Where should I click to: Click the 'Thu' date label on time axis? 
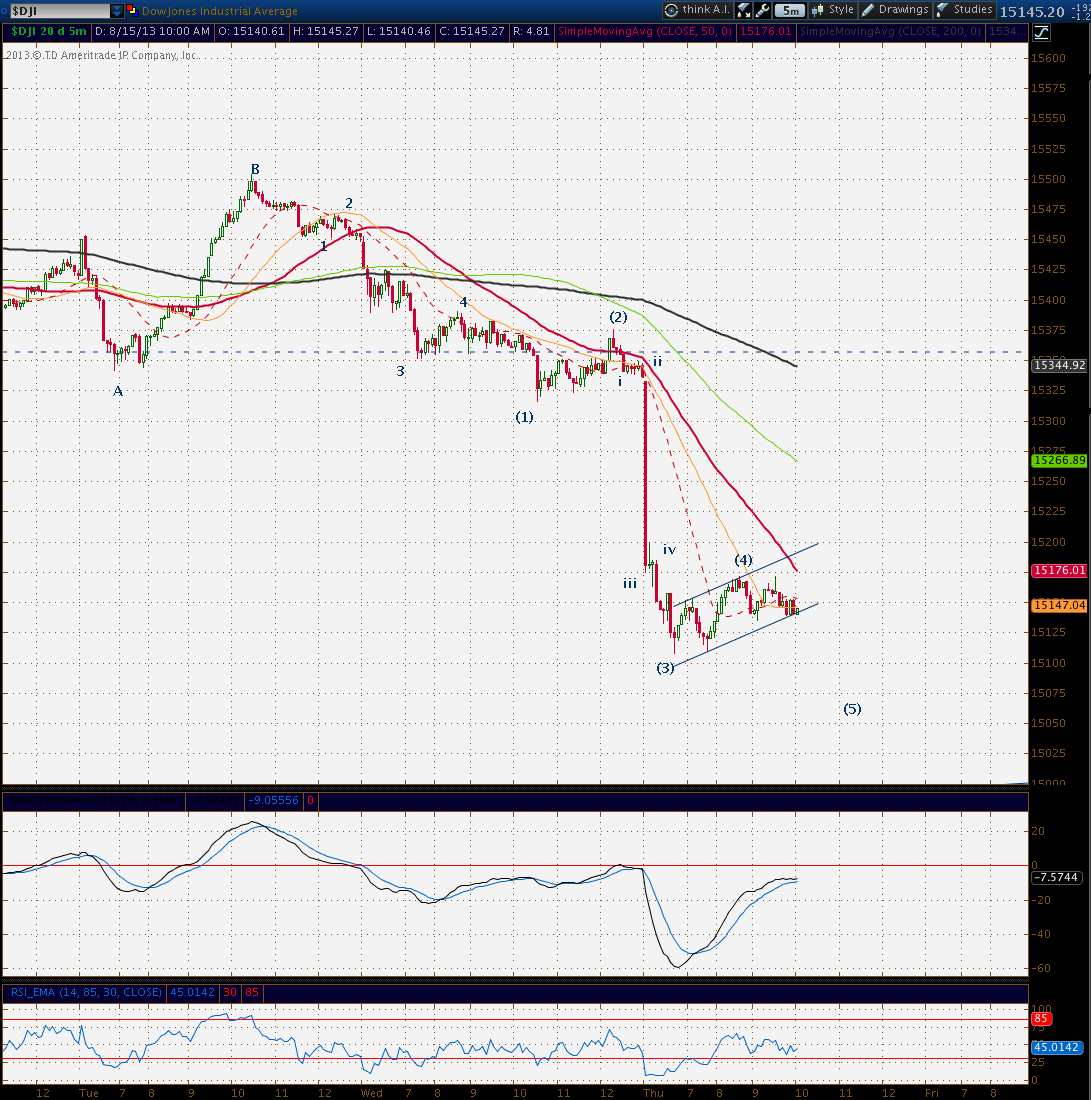(x=653, y=1092)
